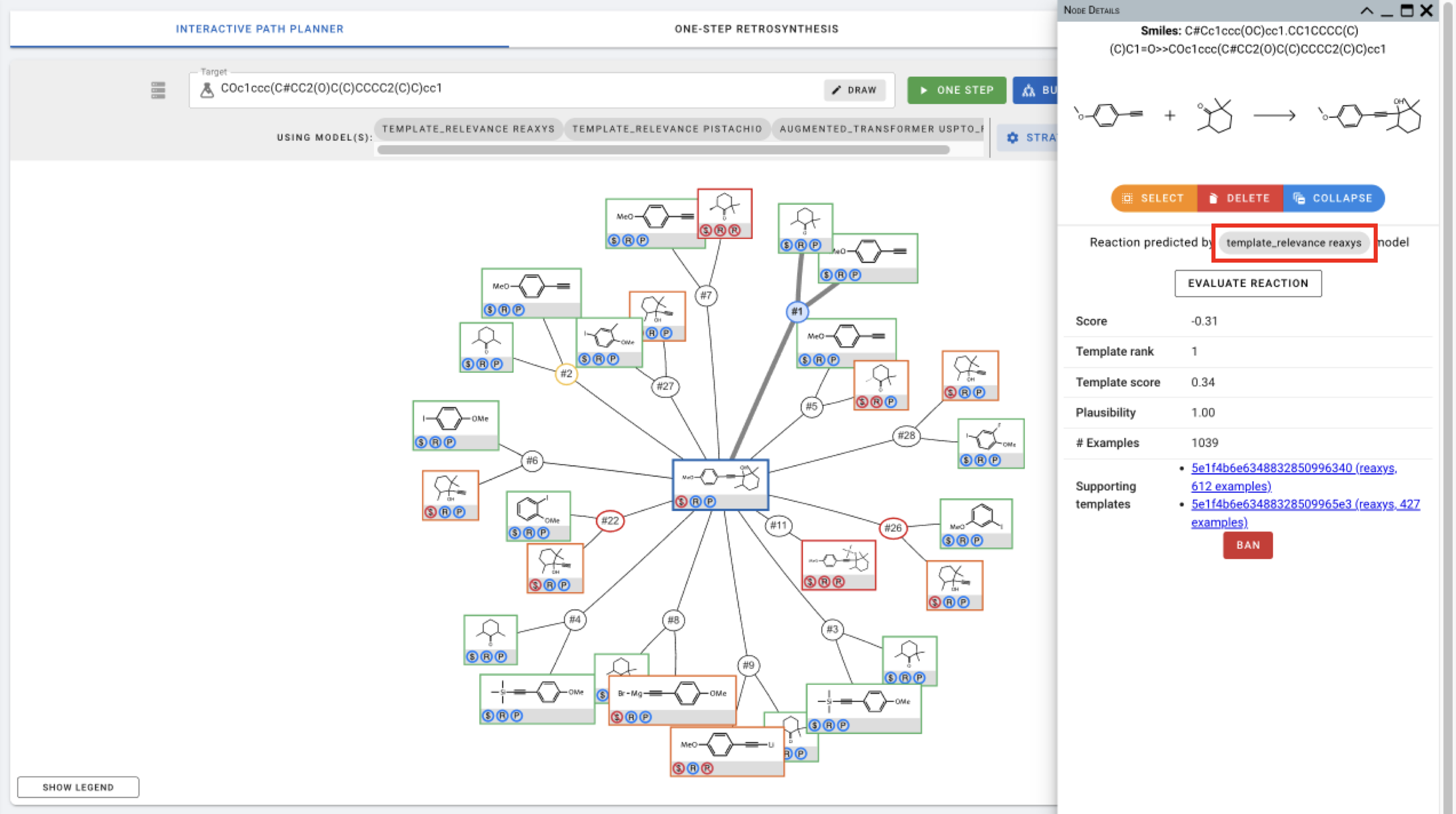Select reaction node #28

[906, 436]
